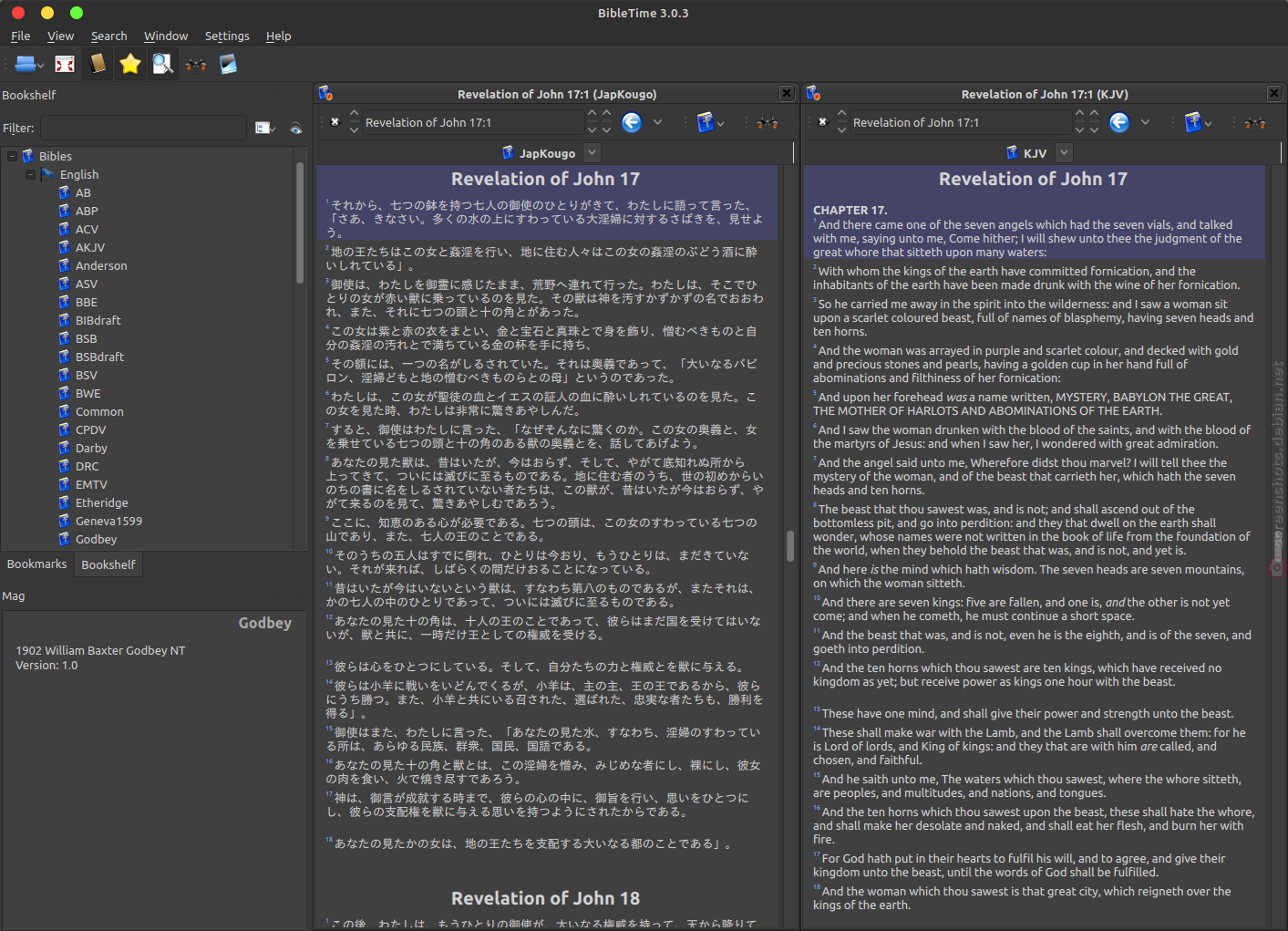Screen dimensions: 1288x931
Task: Open JapKougo module chooser dropdown
Action: (592, 153)
